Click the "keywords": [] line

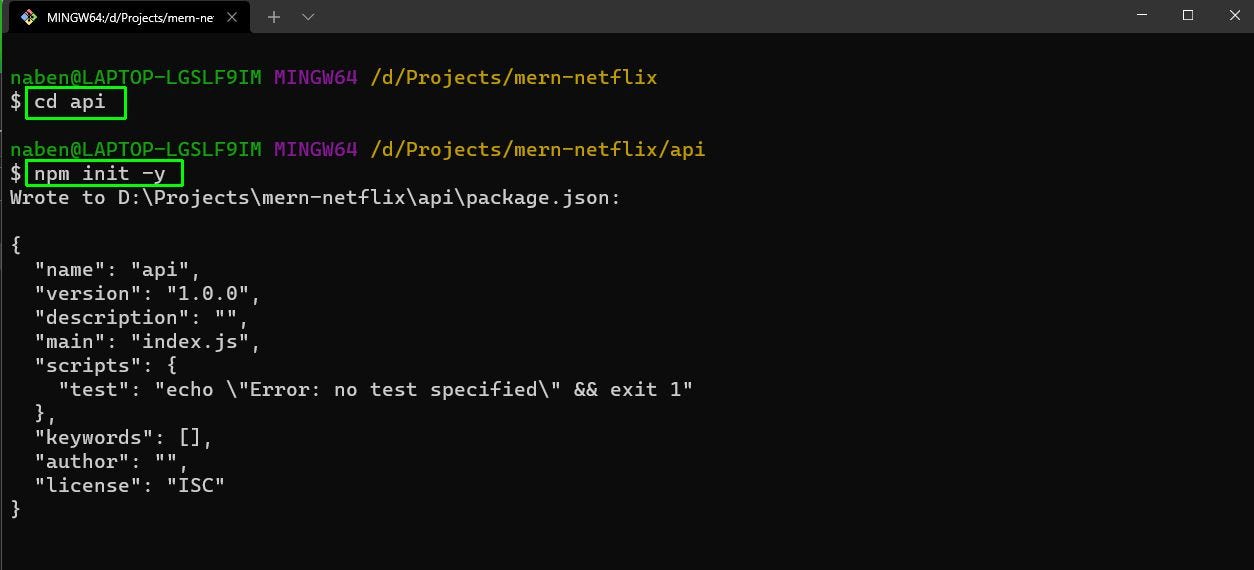(124, 438)
